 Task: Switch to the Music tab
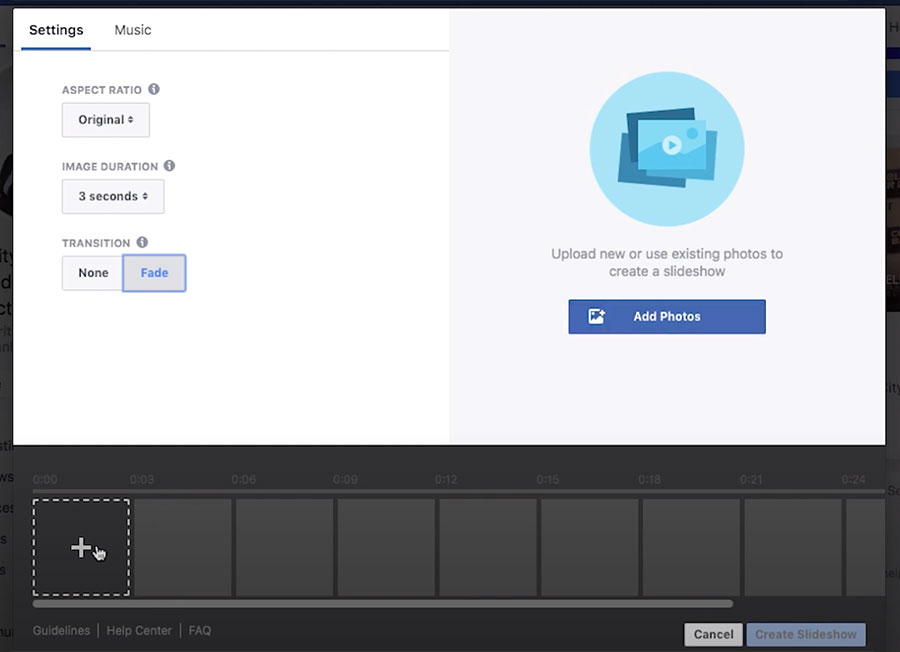tap(132, 29)
